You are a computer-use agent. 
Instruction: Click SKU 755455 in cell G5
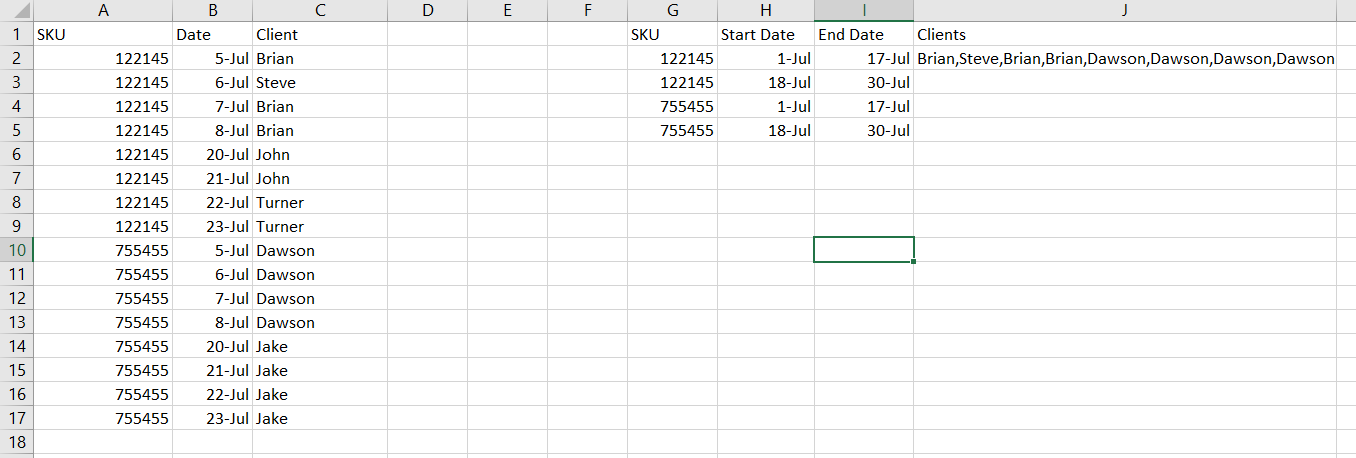coord(672,130)
